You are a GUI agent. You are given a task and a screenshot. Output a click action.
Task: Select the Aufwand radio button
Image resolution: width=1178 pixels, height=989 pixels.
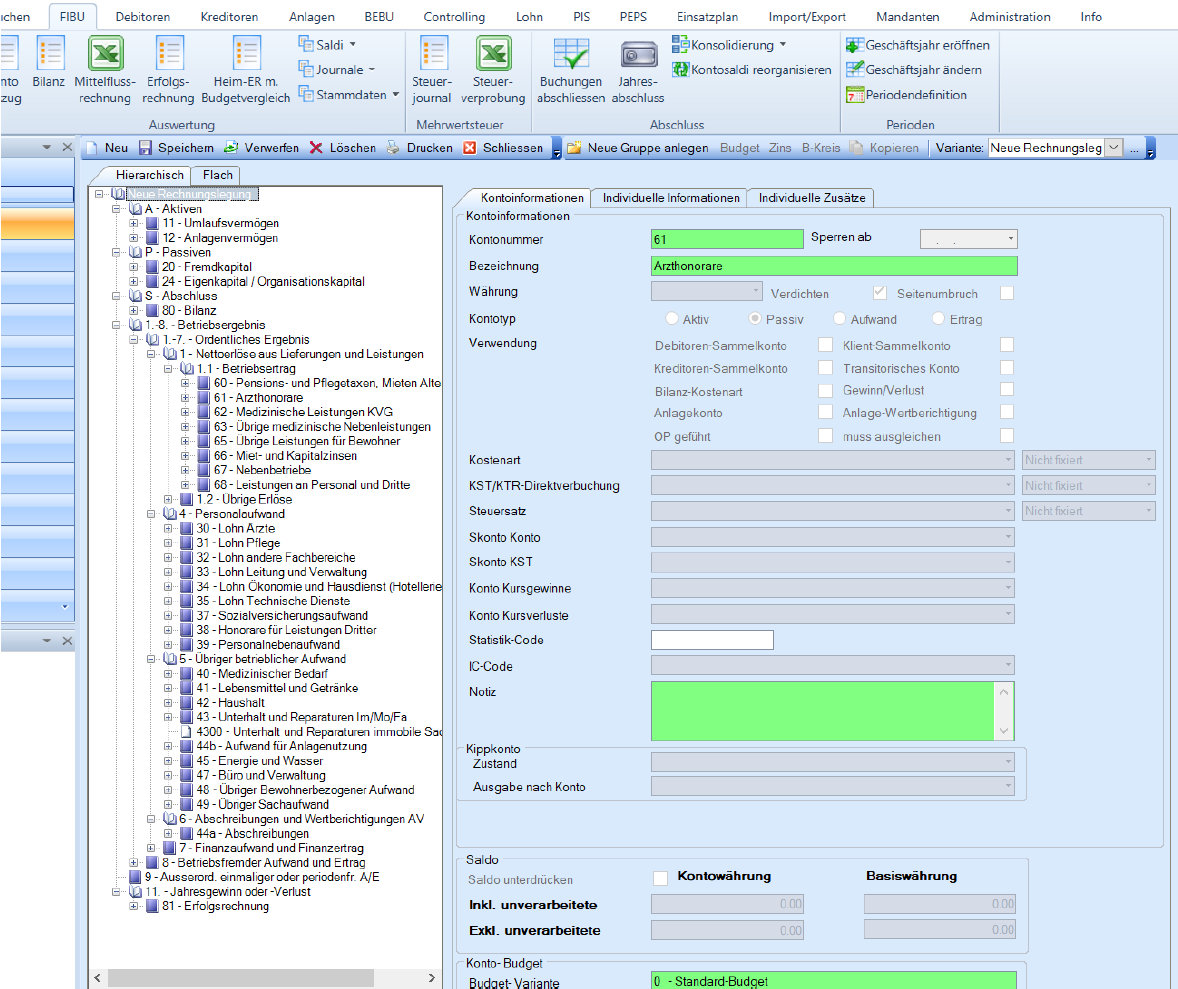coord(838,319)
